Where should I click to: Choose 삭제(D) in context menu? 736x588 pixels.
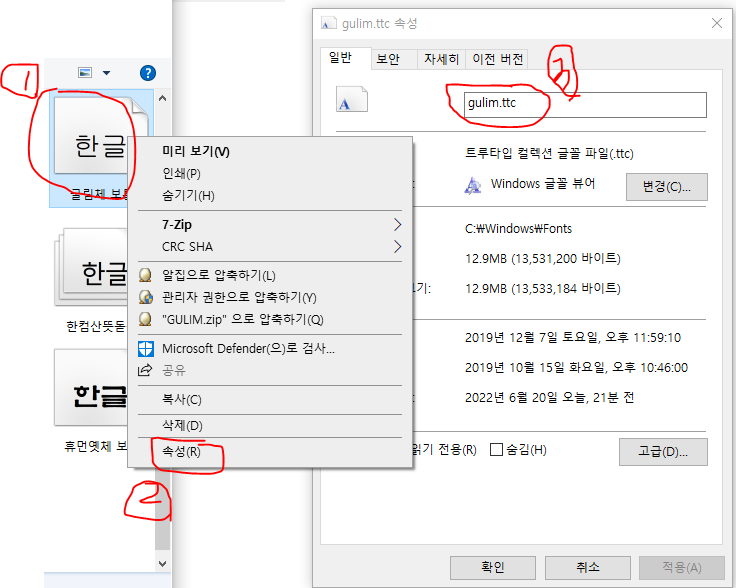tap(270, 426)
